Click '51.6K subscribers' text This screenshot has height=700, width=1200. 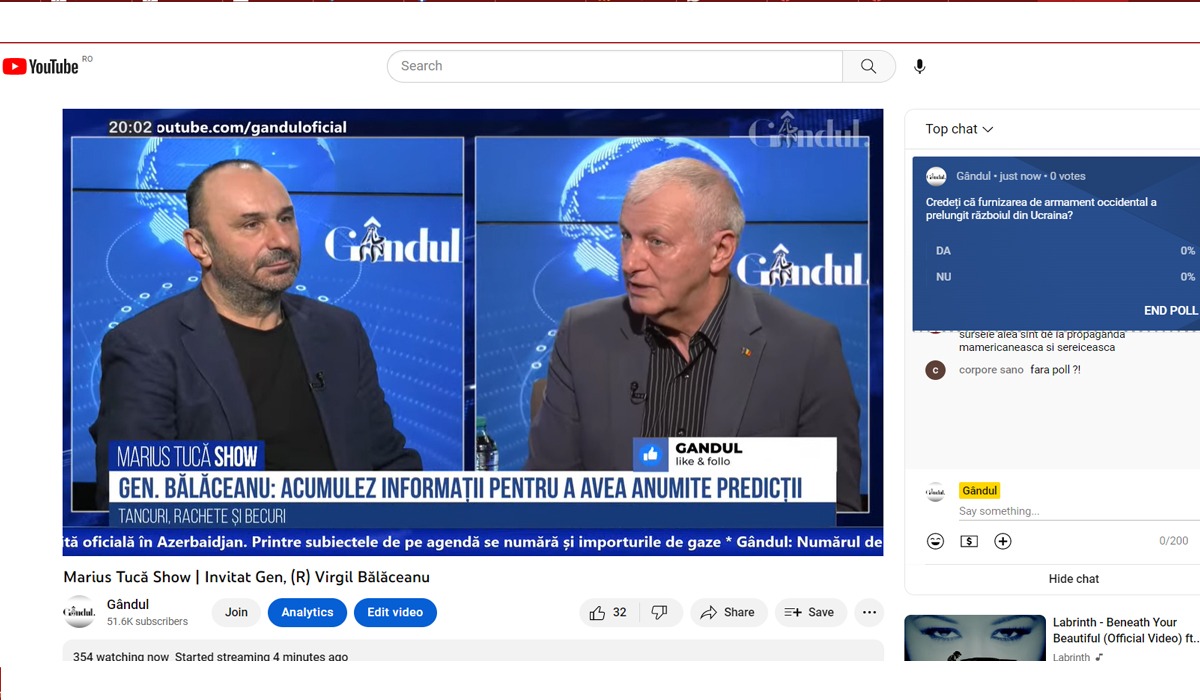click(147, 621)
